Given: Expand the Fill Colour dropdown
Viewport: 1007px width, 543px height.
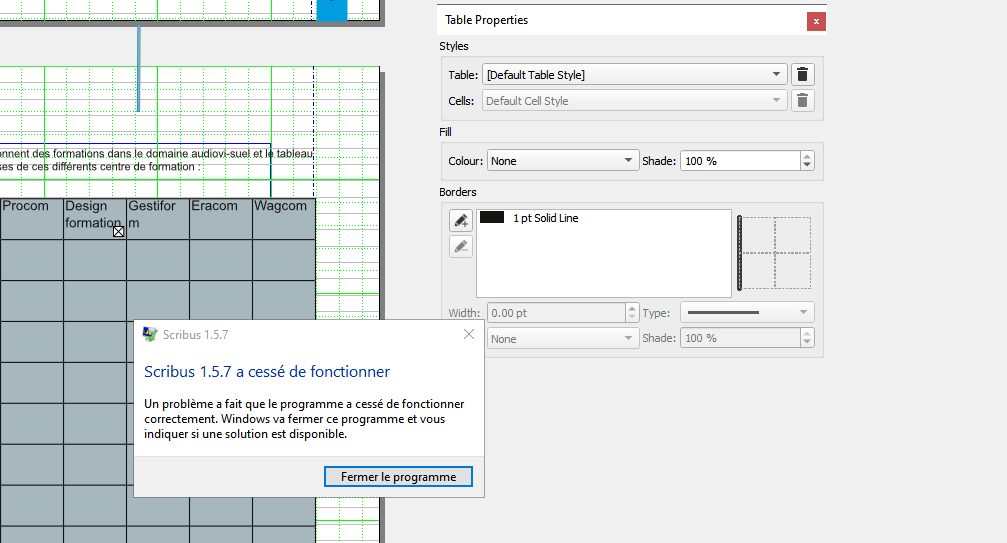Looking at the screenshot, I should tap(561, 161).
